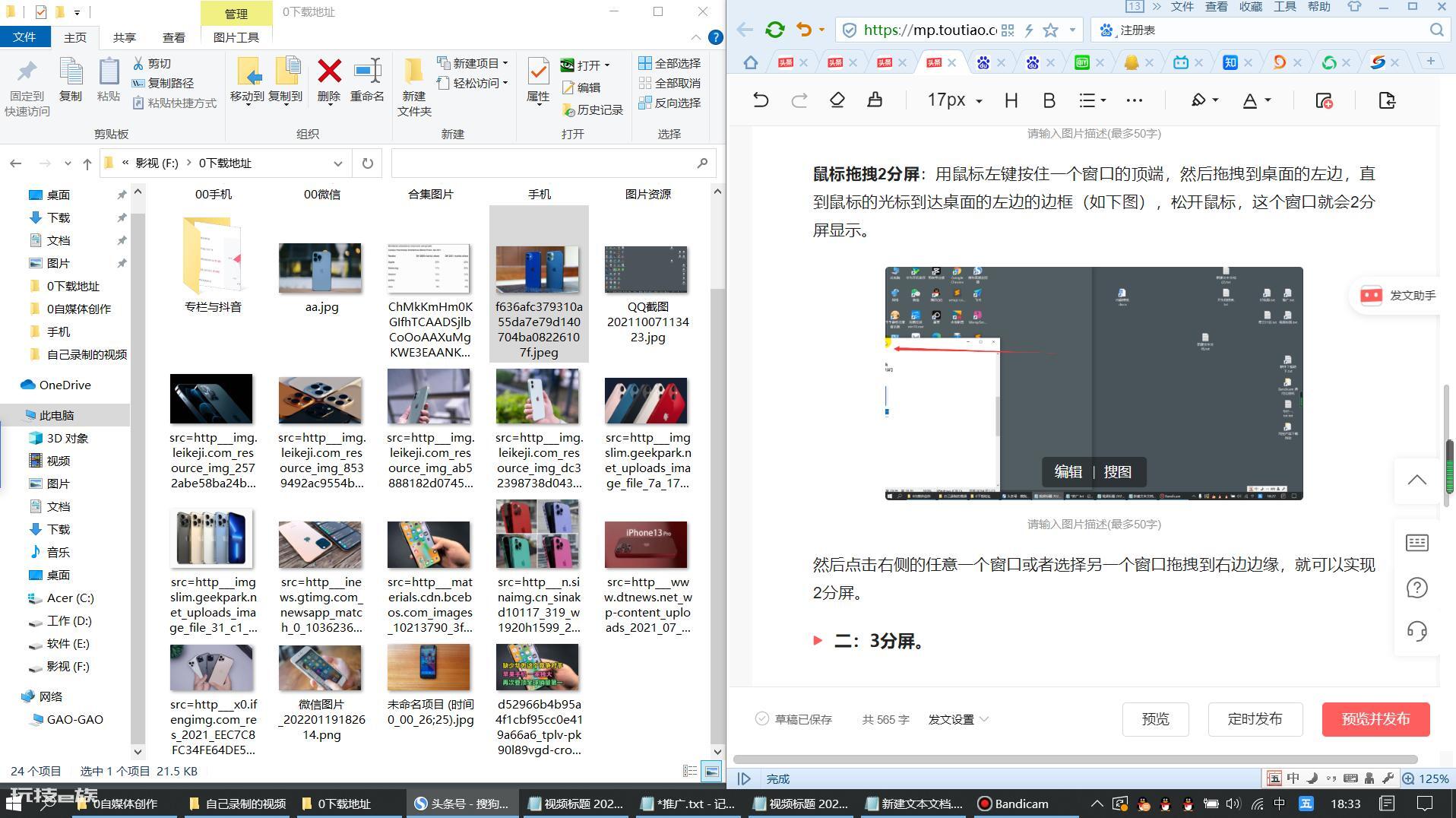The height and width of the screenshot is (818, 1456).
Task: Click the browser refresh icon
Action: click(774, 30)
